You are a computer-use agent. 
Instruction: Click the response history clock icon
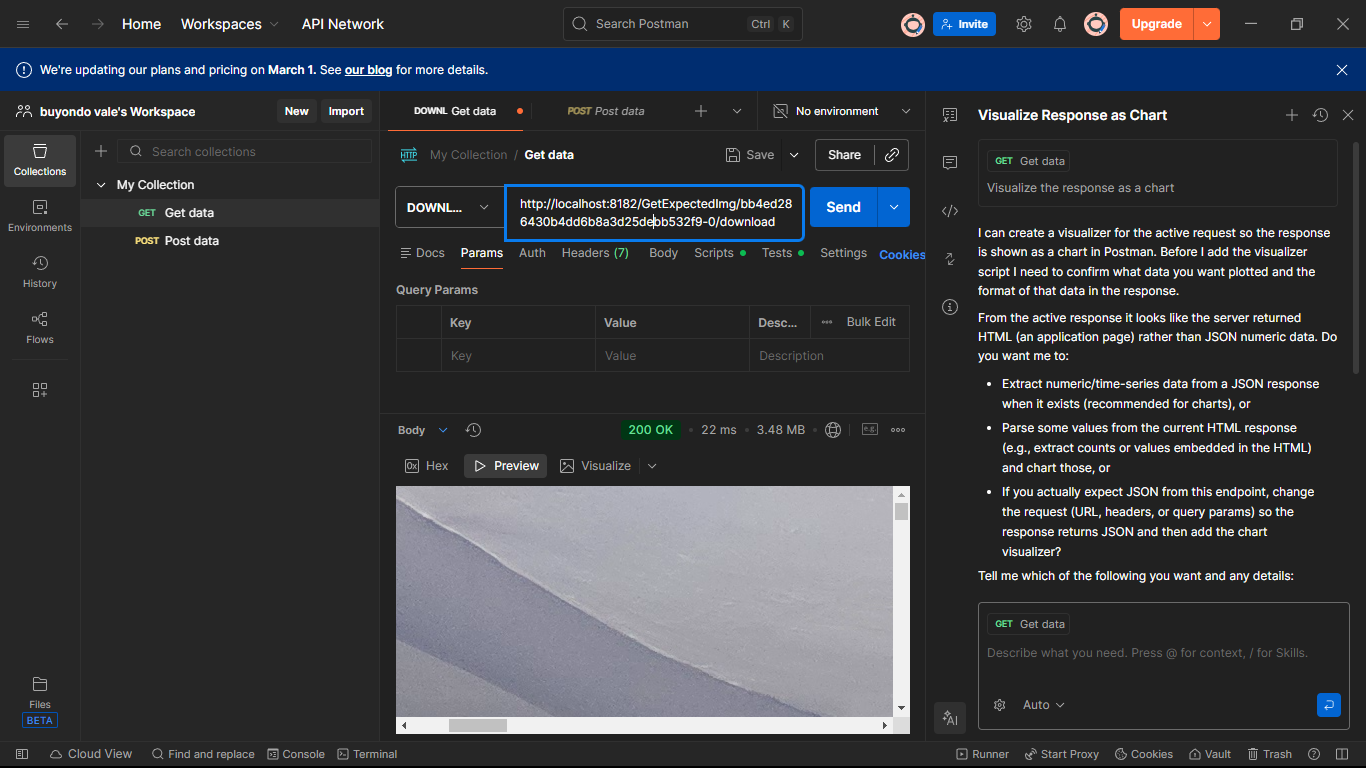point(474,430)
